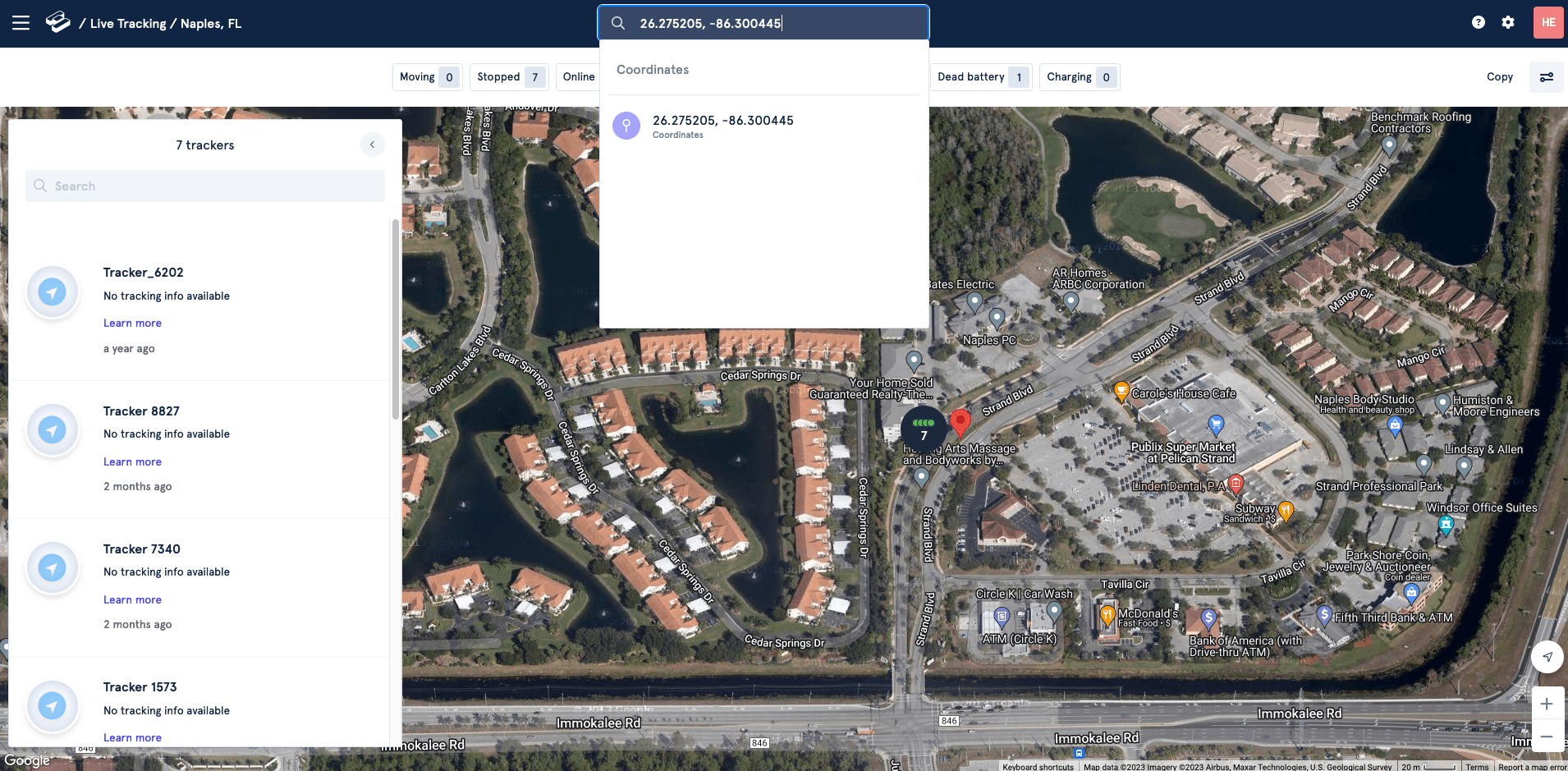The height and width of the screenshot is (771, 1568).
Task: Zoom in the map with plus button
Action: click(1547, 704)
